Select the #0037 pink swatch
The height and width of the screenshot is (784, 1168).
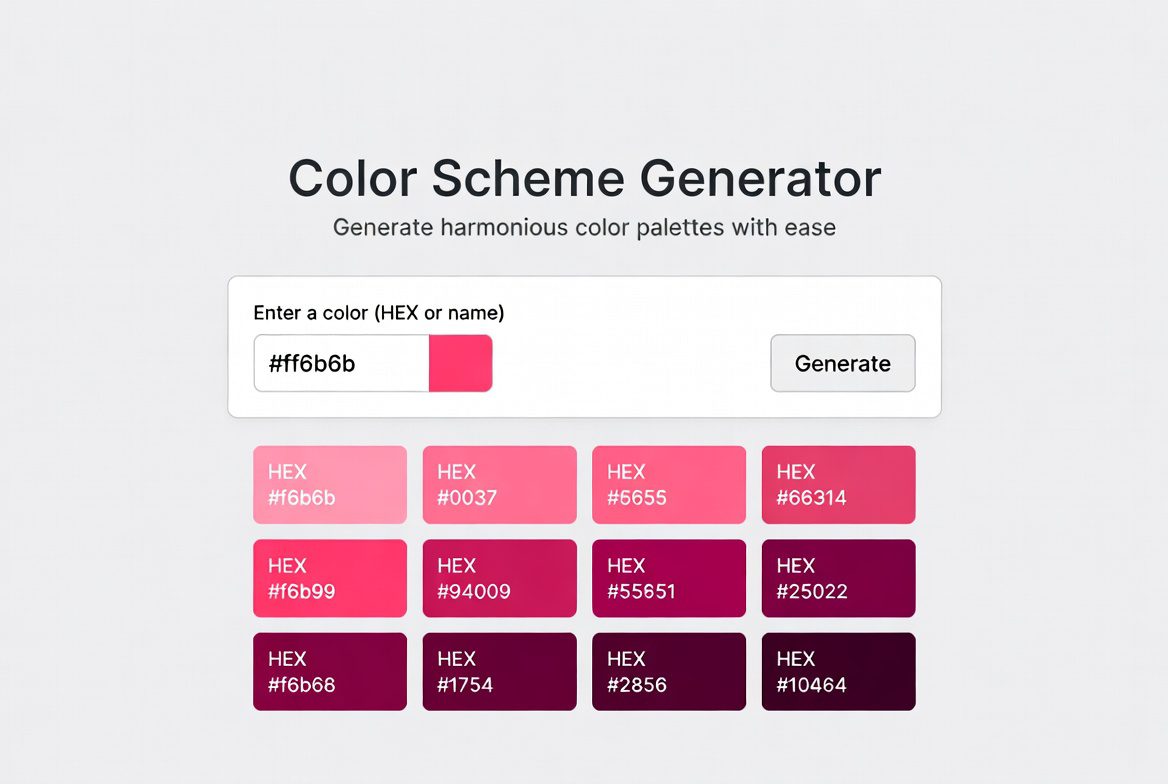point(499,484)
